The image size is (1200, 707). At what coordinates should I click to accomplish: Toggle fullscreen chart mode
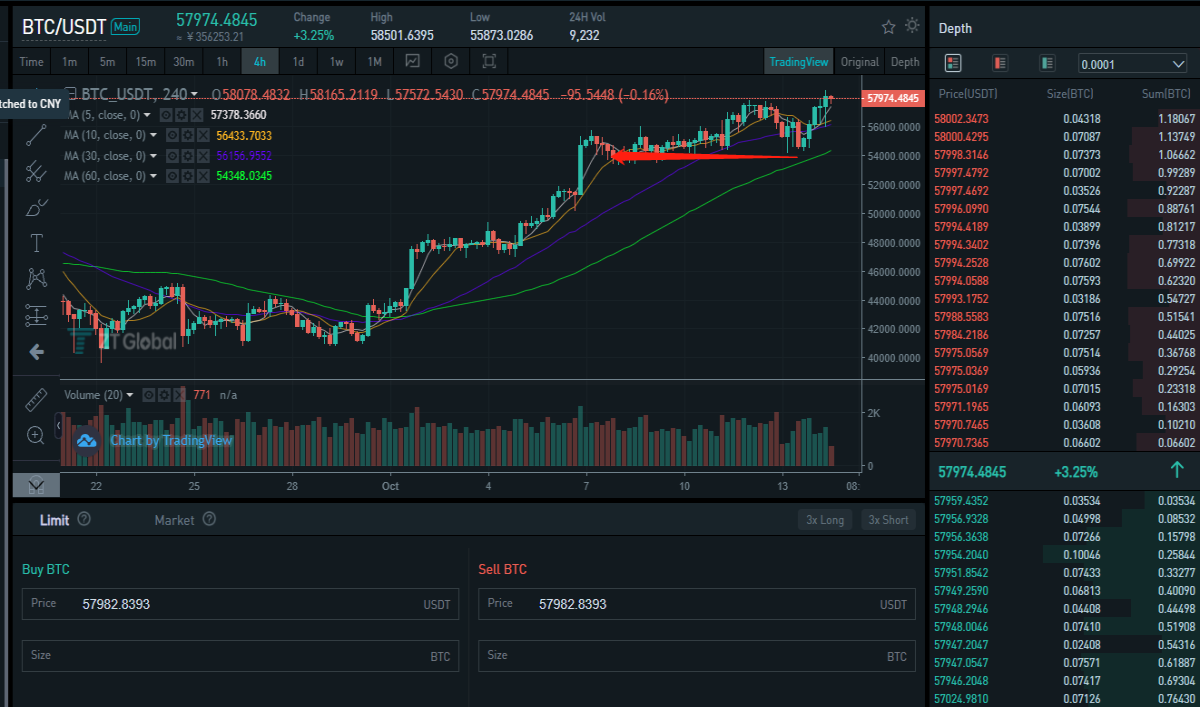point(489,62)
